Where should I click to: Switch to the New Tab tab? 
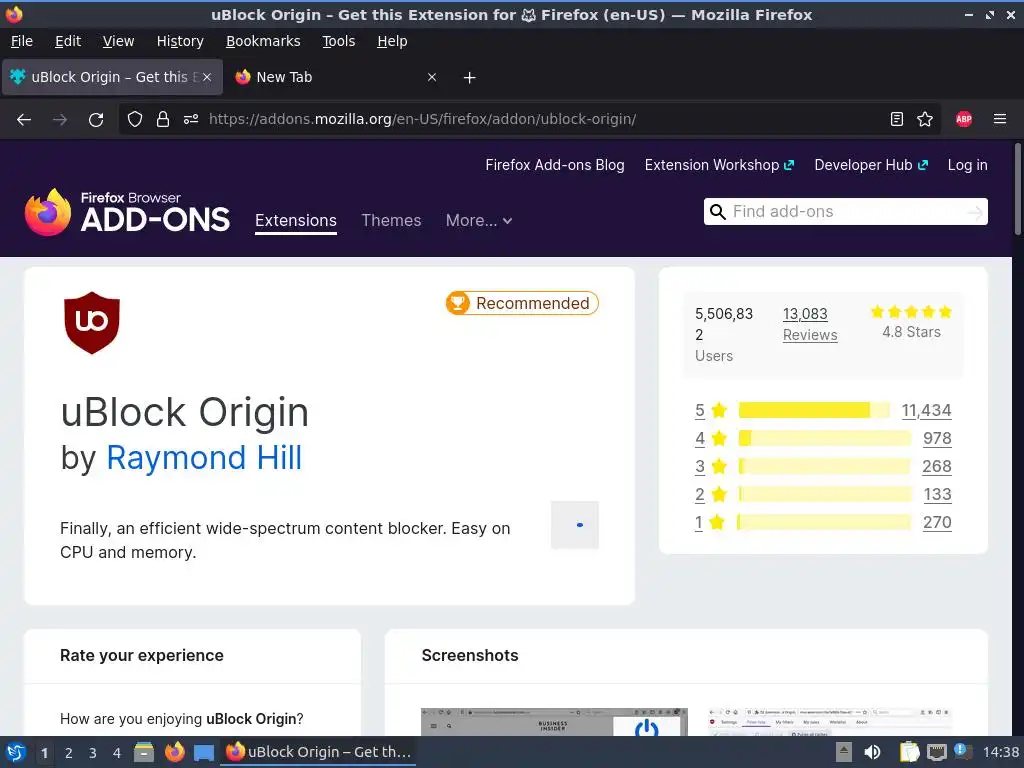coord(336,77)
